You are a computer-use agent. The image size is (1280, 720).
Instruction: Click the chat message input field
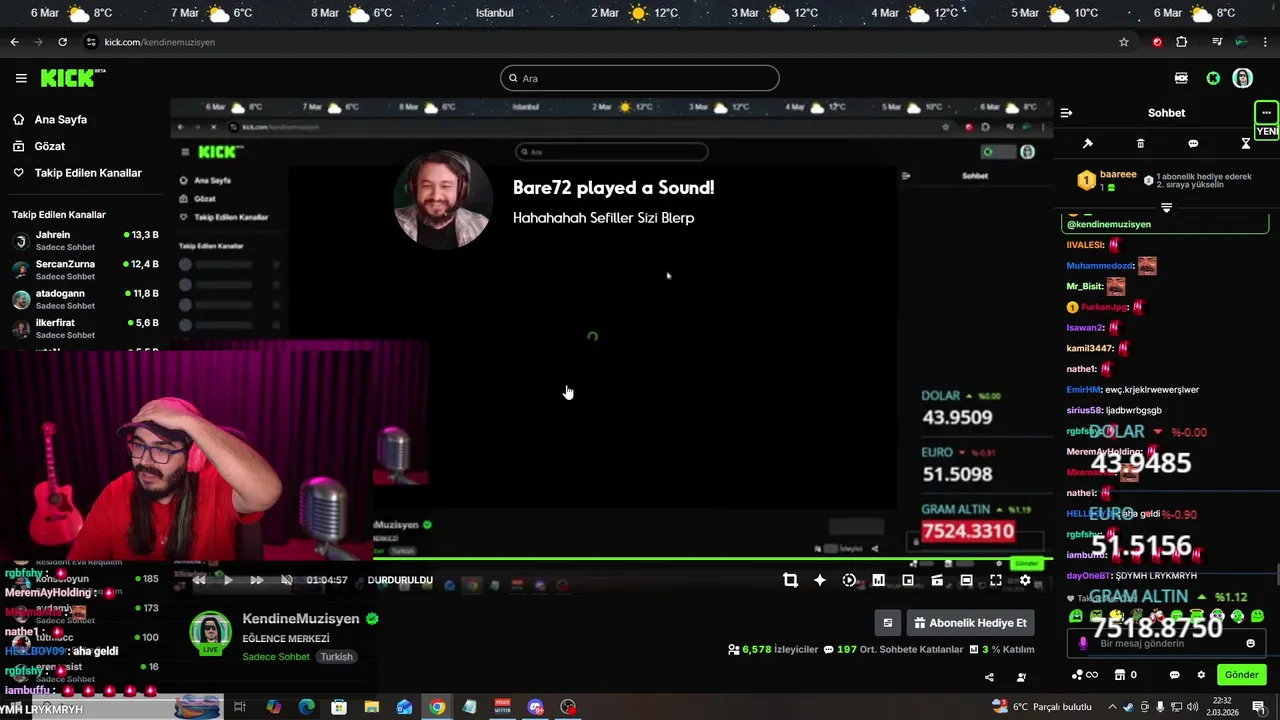pos(1165,643)
